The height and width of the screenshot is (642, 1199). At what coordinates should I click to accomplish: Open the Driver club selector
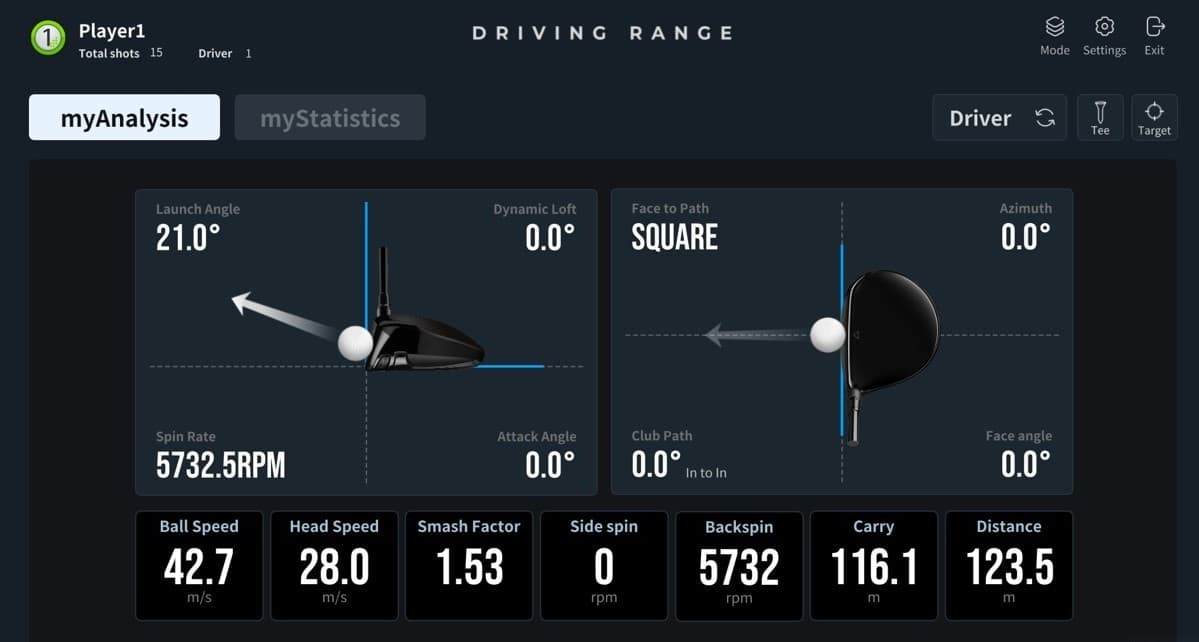[x=980, y=118]
